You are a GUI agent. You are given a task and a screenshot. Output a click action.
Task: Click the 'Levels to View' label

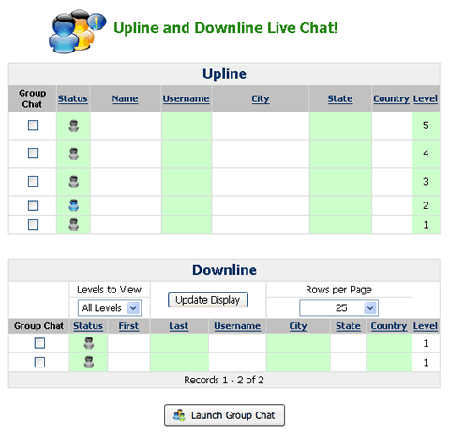pos(110,289)
